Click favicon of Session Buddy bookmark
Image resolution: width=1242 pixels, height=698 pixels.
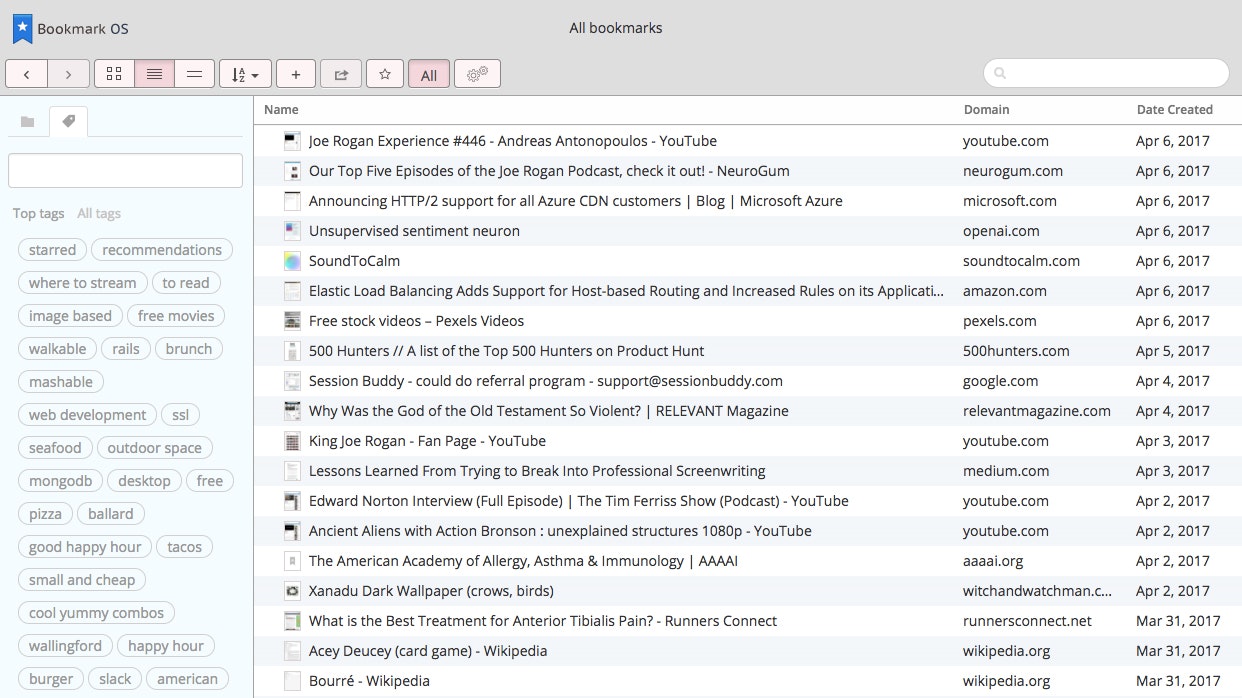point(292,381)
